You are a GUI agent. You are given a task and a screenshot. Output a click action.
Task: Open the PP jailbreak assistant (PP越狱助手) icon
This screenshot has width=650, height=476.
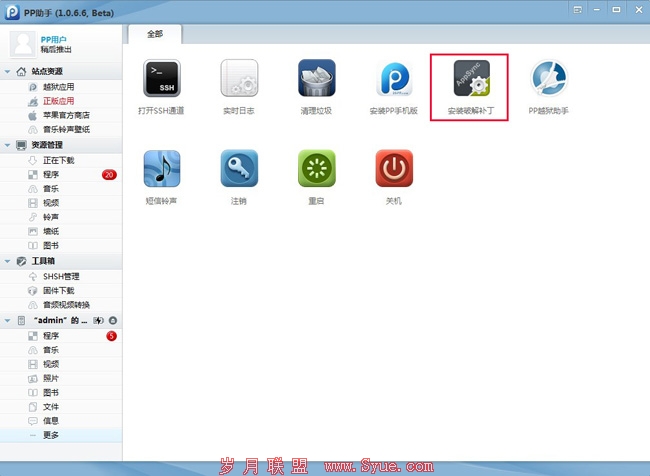coord(548,78)
